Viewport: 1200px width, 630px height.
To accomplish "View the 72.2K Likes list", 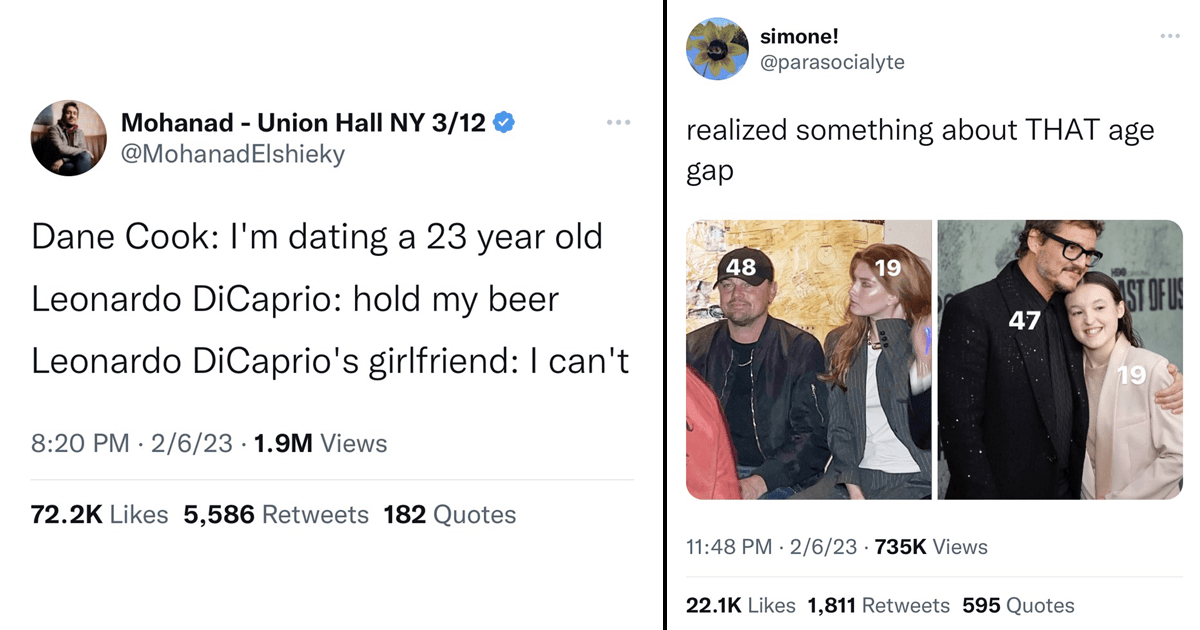I will point(100,515).
